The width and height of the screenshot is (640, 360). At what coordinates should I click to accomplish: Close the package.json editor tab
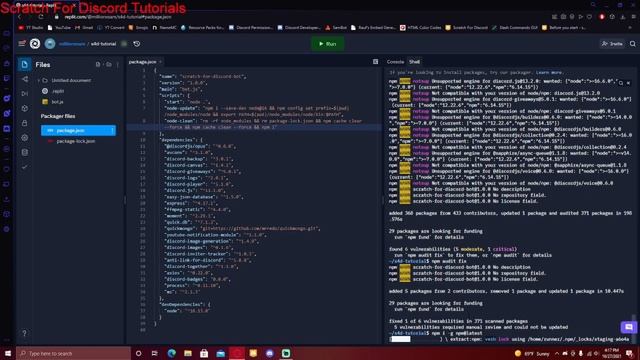(x=161, y=62)
